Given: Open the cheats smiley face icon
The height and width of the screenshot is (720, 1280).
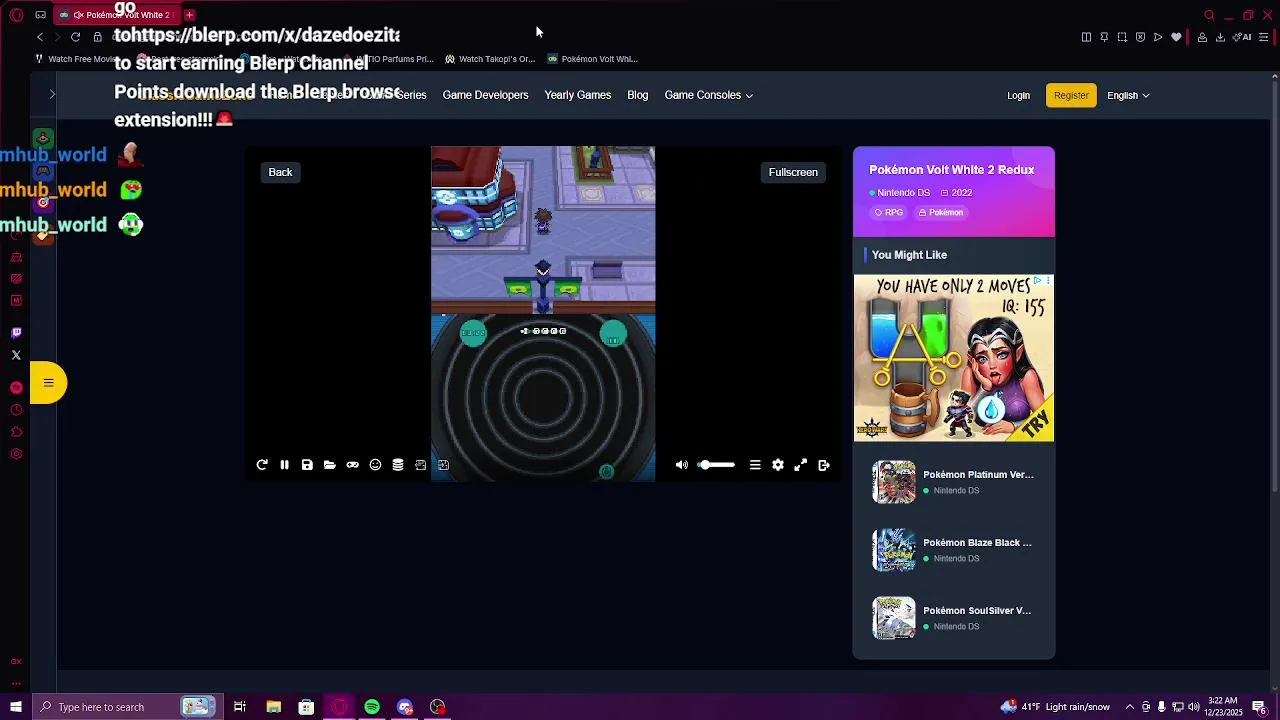Looking at the screenshot, I should coord(375,465).
